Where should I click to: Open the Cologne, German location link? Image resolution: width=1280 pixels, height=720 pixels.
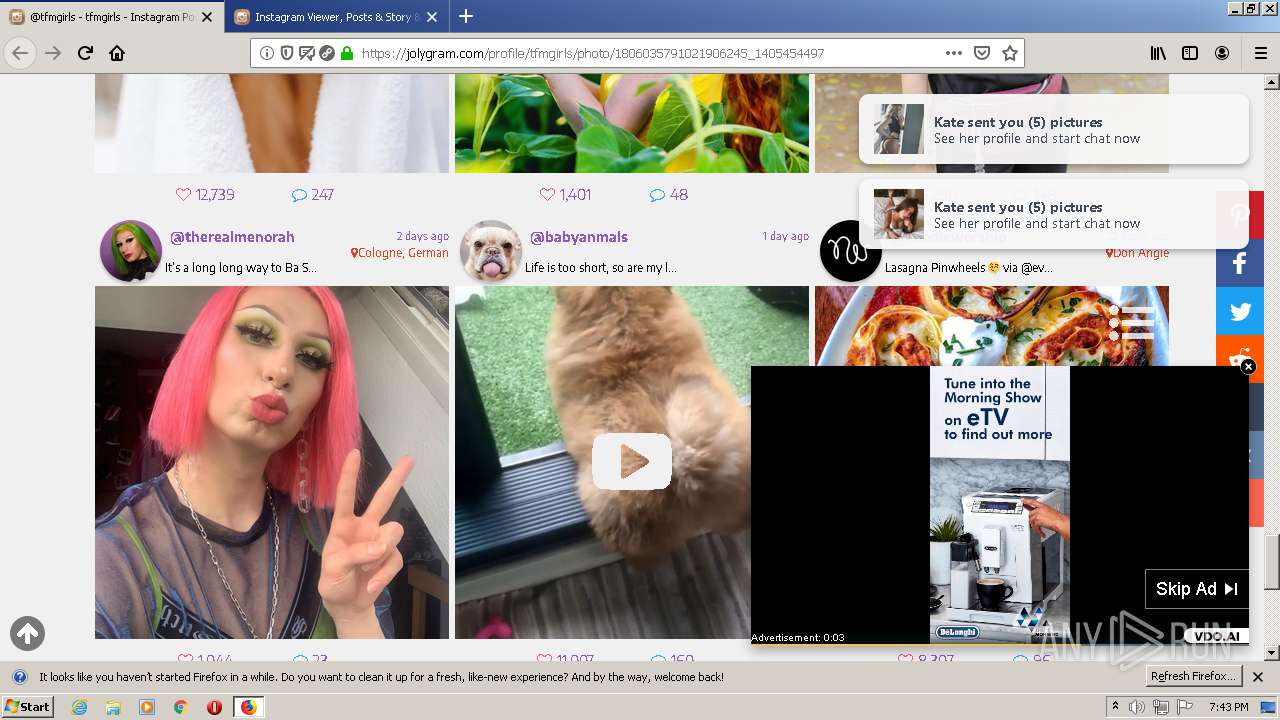tap(400, 253)
